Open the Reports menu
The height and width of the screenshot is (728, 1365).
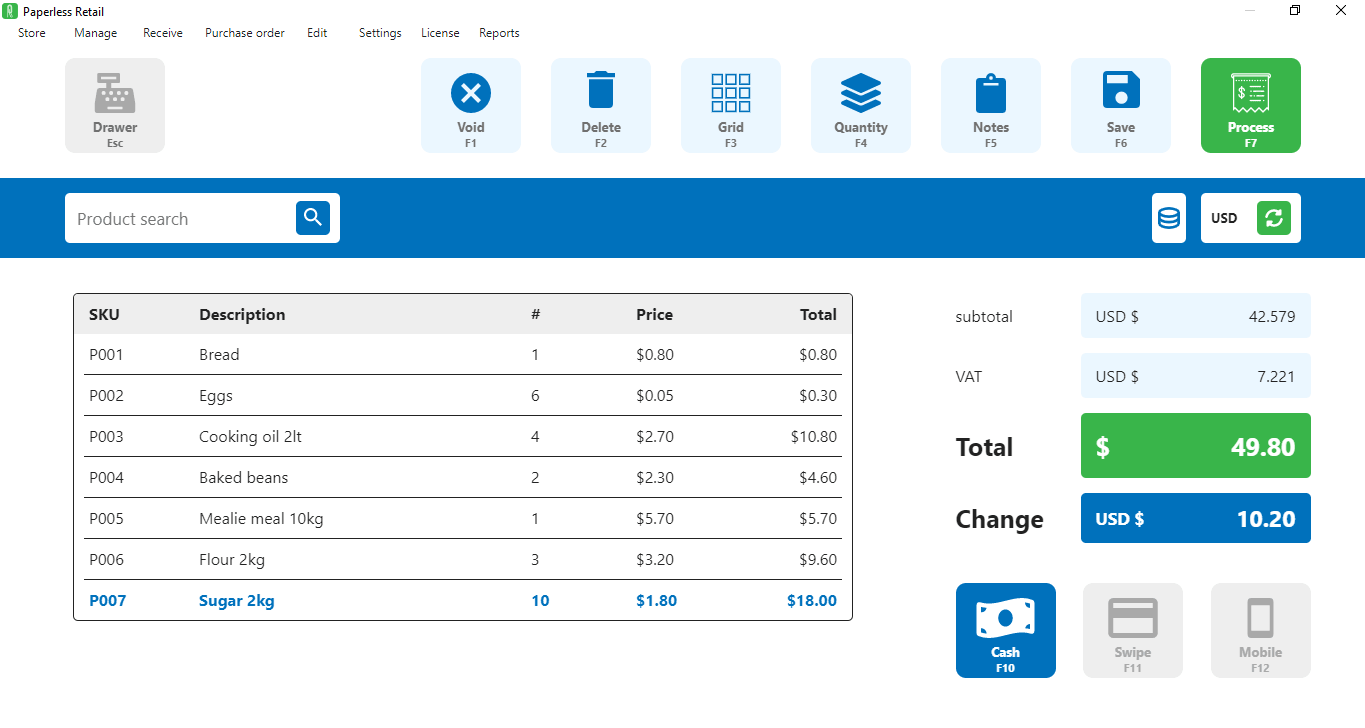[499, 33]
